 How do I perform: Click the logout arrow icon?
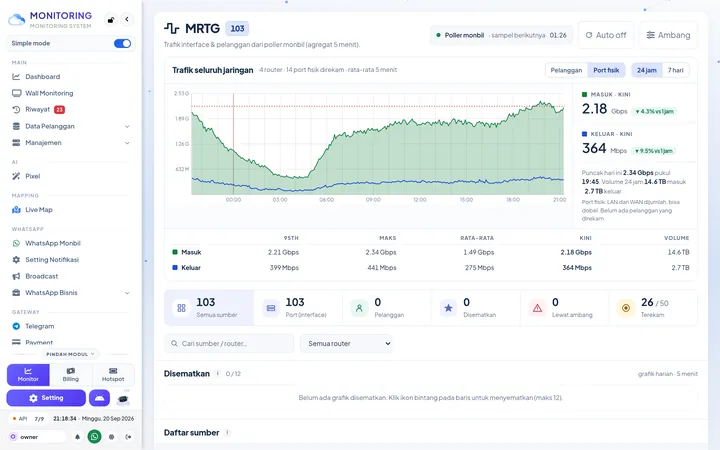coord(128,437)
